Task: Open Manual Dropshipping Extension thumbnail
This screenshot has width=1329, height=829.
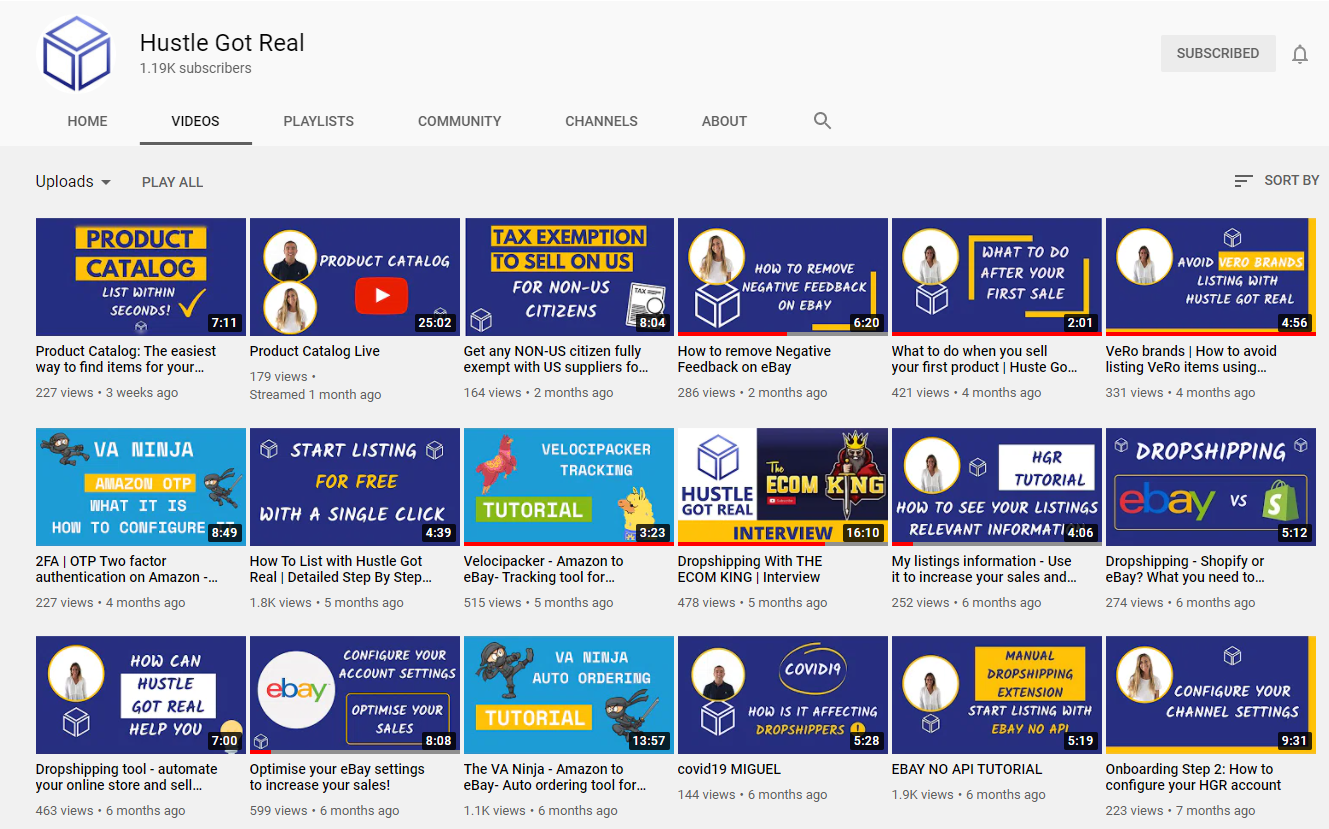Action: click(x=997, y=695)
